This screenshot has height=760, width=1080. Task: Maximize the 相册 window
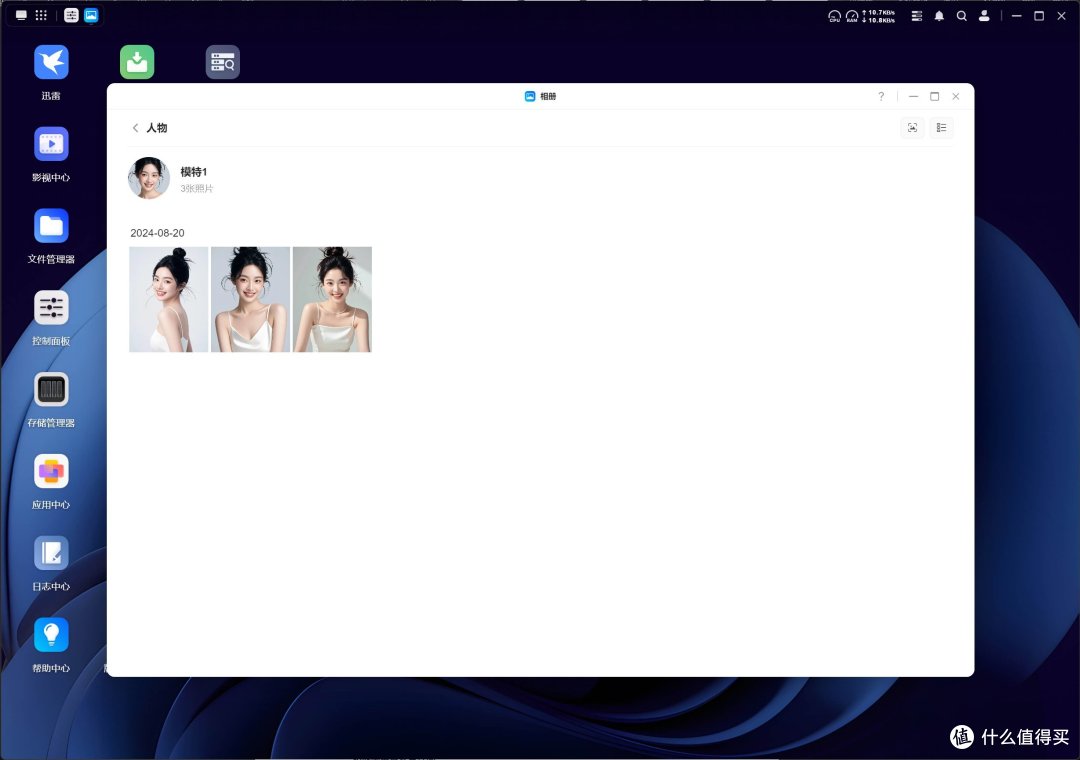click(935, 96)
